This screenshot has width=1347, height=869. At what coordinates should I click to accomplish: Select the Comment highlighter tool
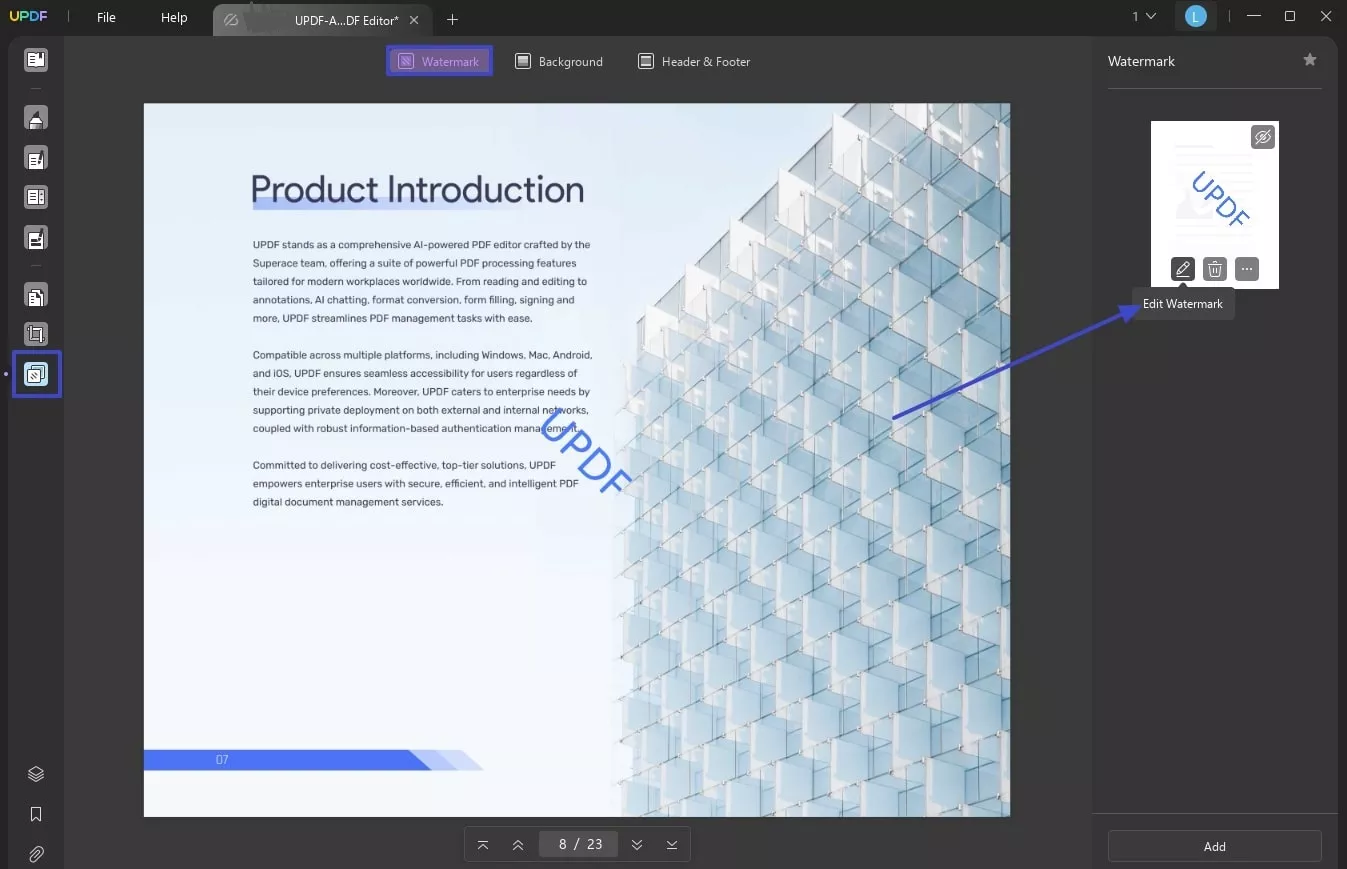[x=36, y=118]
